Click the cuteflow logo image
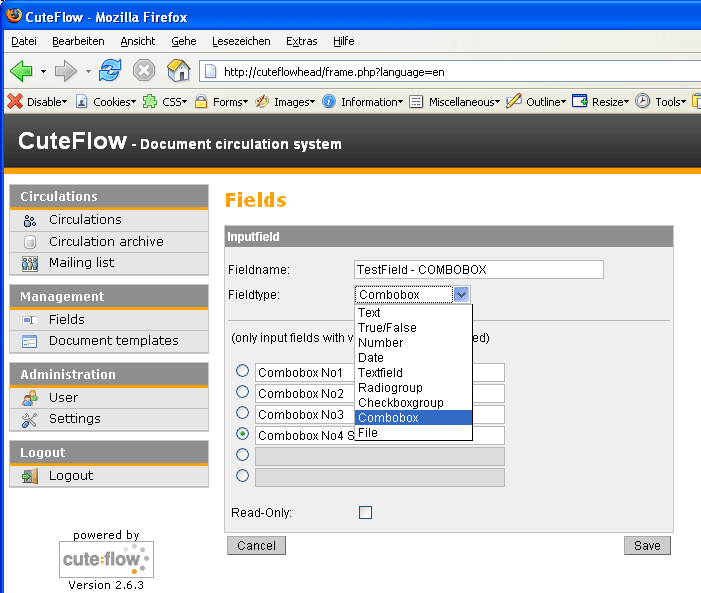The width and height of the screenshot is (701, 593). click(106, 559)
